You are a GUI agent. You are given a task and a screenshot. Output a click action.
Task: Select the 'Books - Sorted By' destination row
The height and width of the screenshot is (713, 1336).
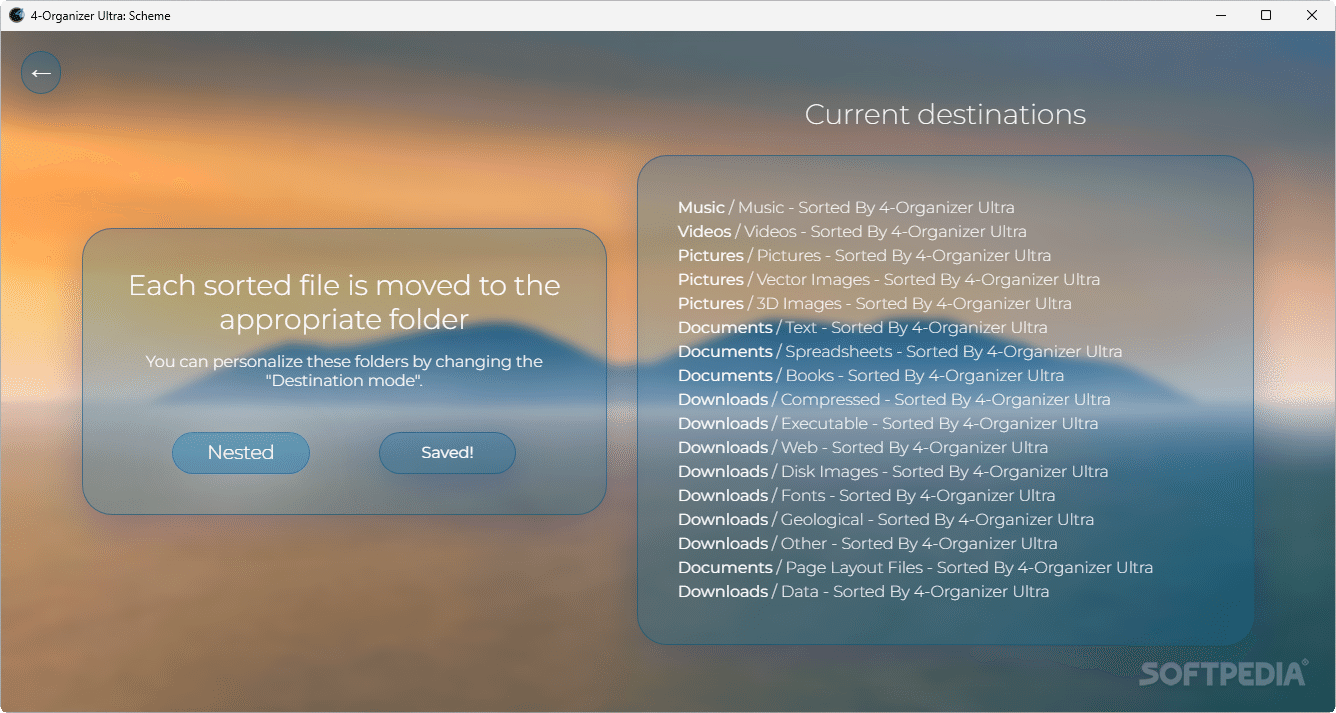pos(871,376)
